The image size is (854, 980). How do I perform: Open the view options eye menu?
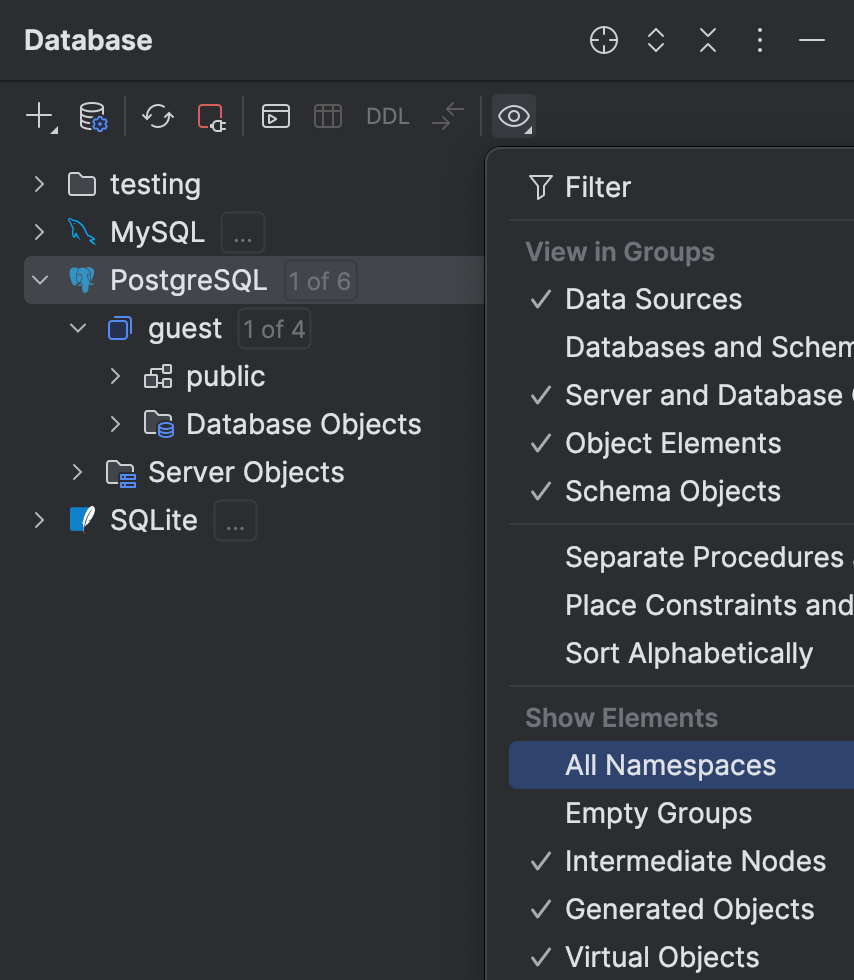pyautogui.click(x=513, y=116)
